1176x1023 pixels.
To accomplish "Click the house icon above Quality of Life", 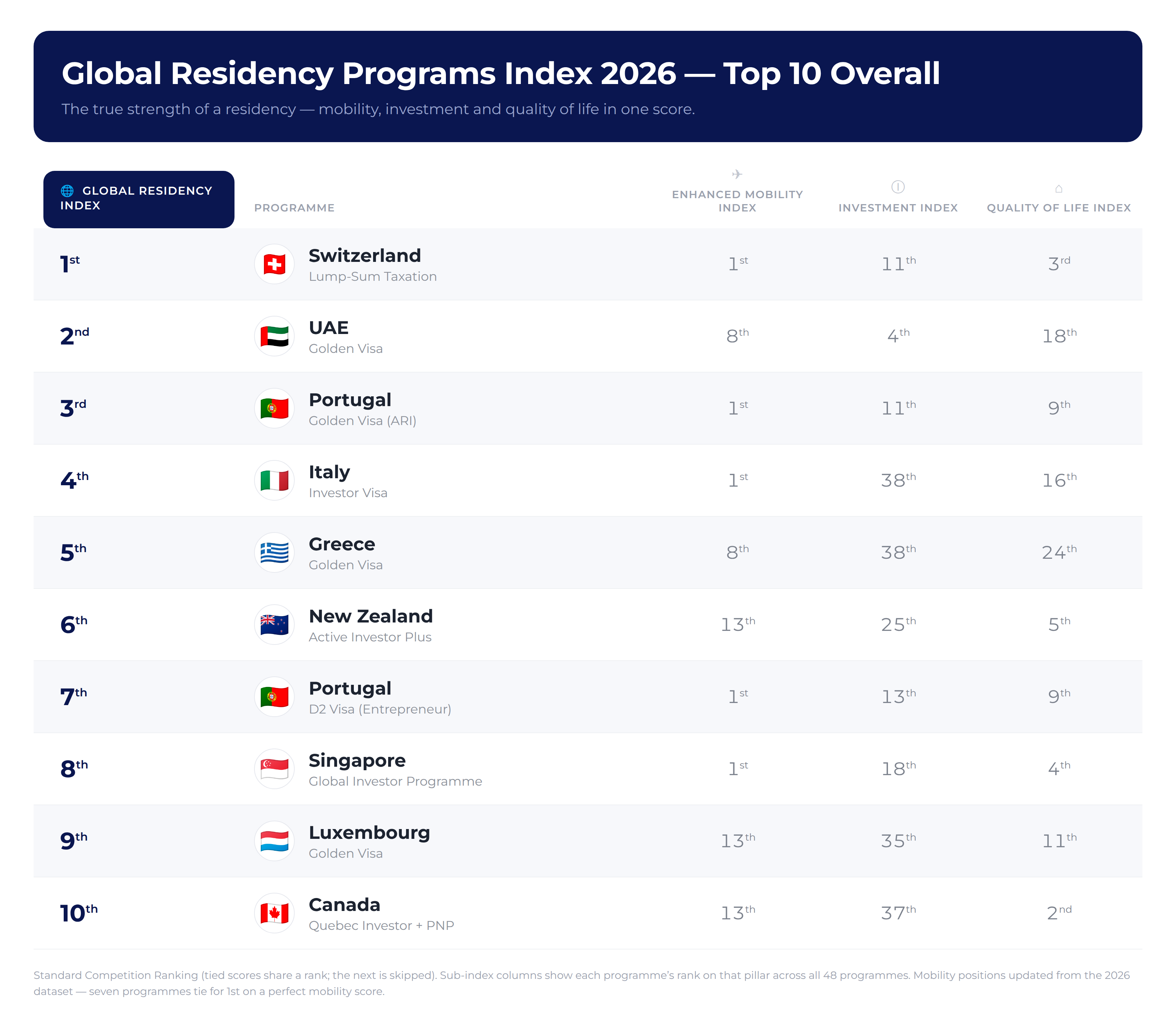I will (x=1059, y=188).
